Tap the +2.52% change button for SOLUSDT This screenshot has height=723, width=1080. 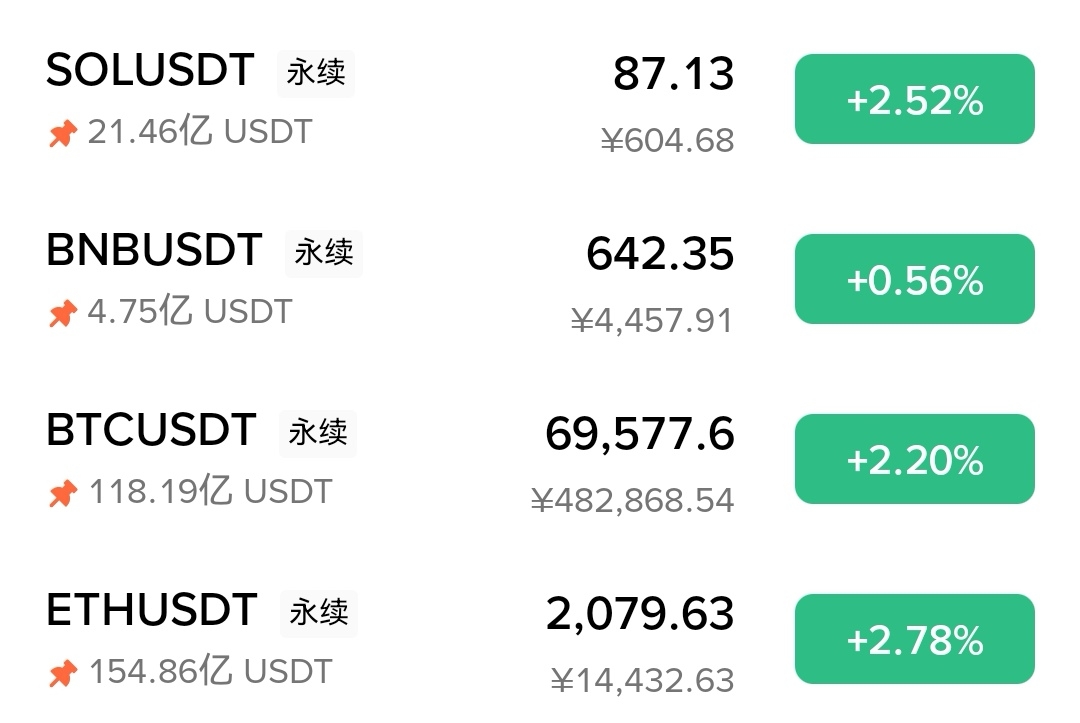914,100
